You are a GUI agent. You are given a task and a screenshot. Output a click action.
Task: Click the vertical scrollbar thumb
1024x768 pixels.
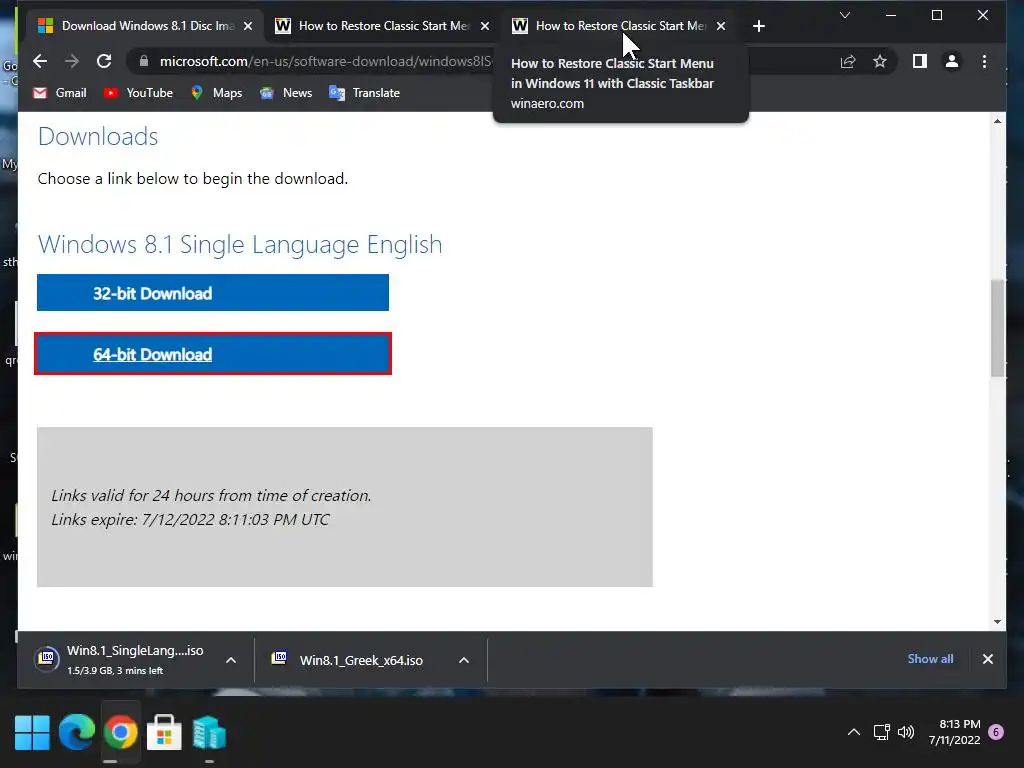(x=997, y=328)
